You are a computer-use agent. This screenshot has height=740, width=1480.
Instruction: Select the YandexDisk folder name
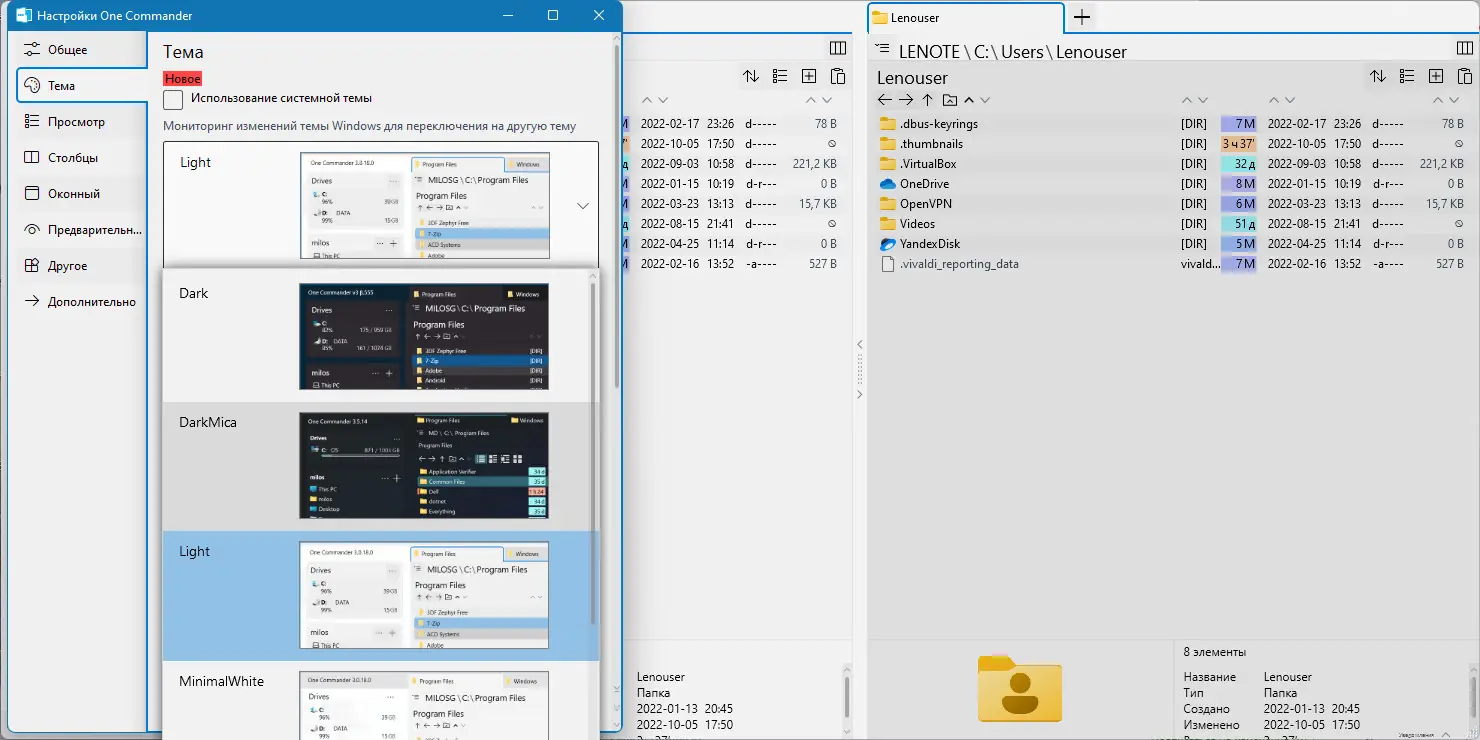[930, 244]
